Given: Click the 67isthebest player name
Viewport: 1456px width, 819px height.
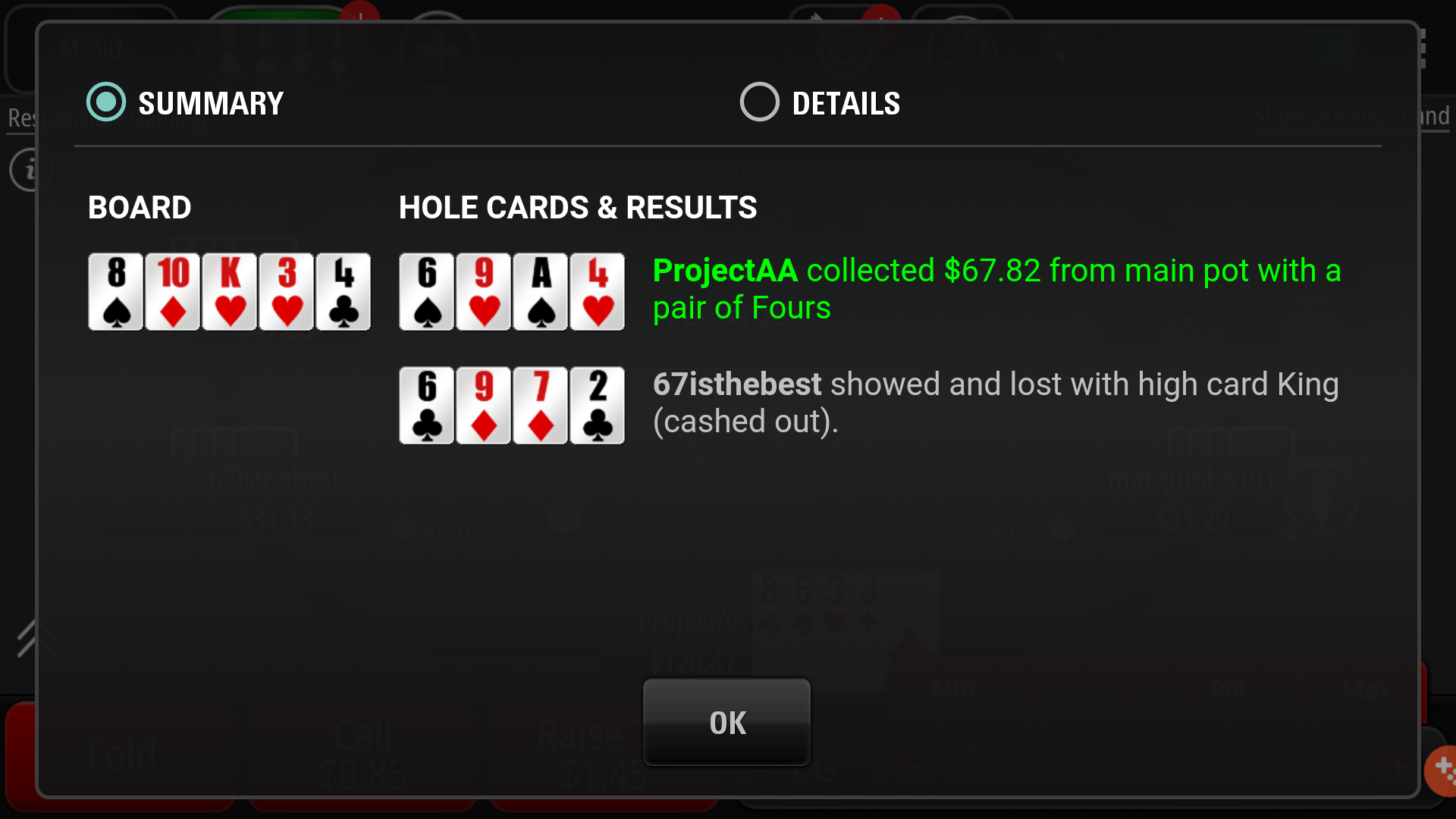Looking at the screenshot, I should pyautogui.click(x=737, y=384).
